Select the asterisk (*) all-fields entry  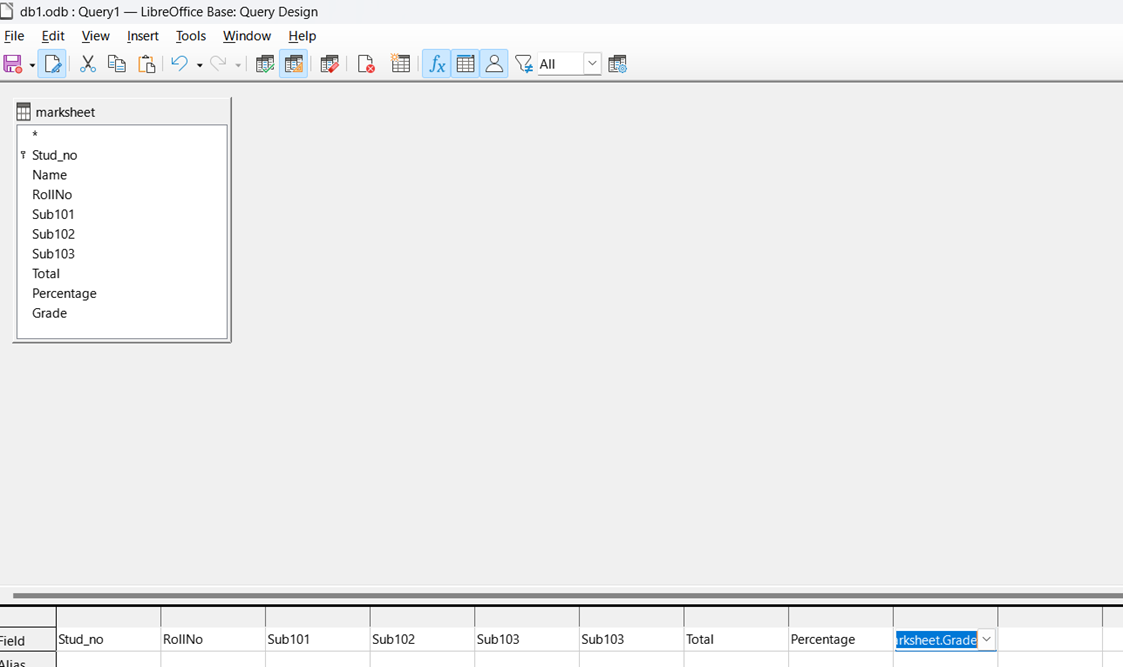[x=34, y=135]
